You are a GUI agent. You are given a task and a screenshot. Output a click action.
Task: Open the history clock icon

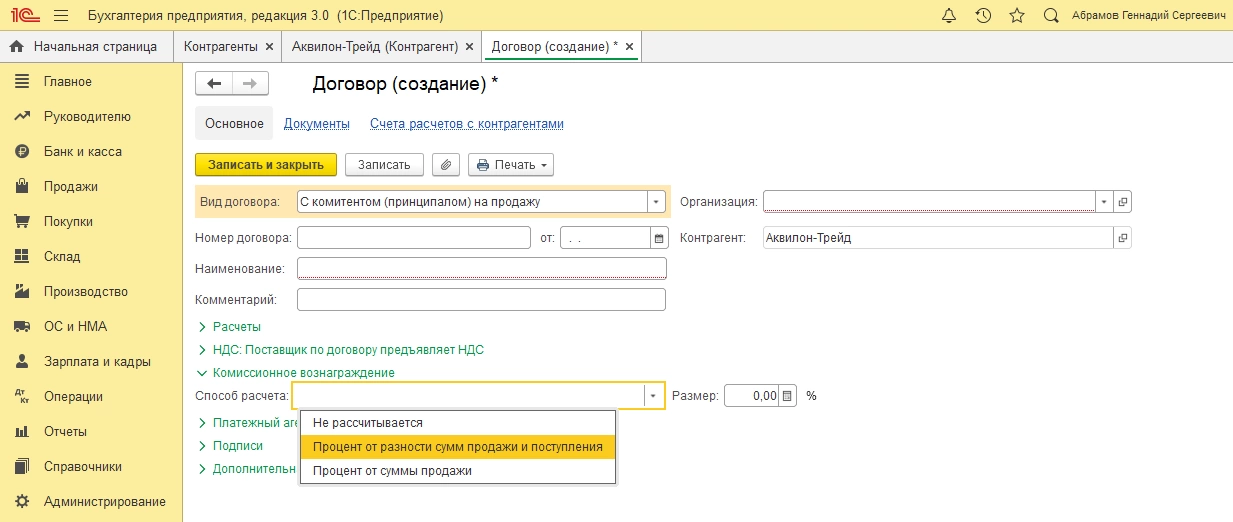click(x=983, y=16)
